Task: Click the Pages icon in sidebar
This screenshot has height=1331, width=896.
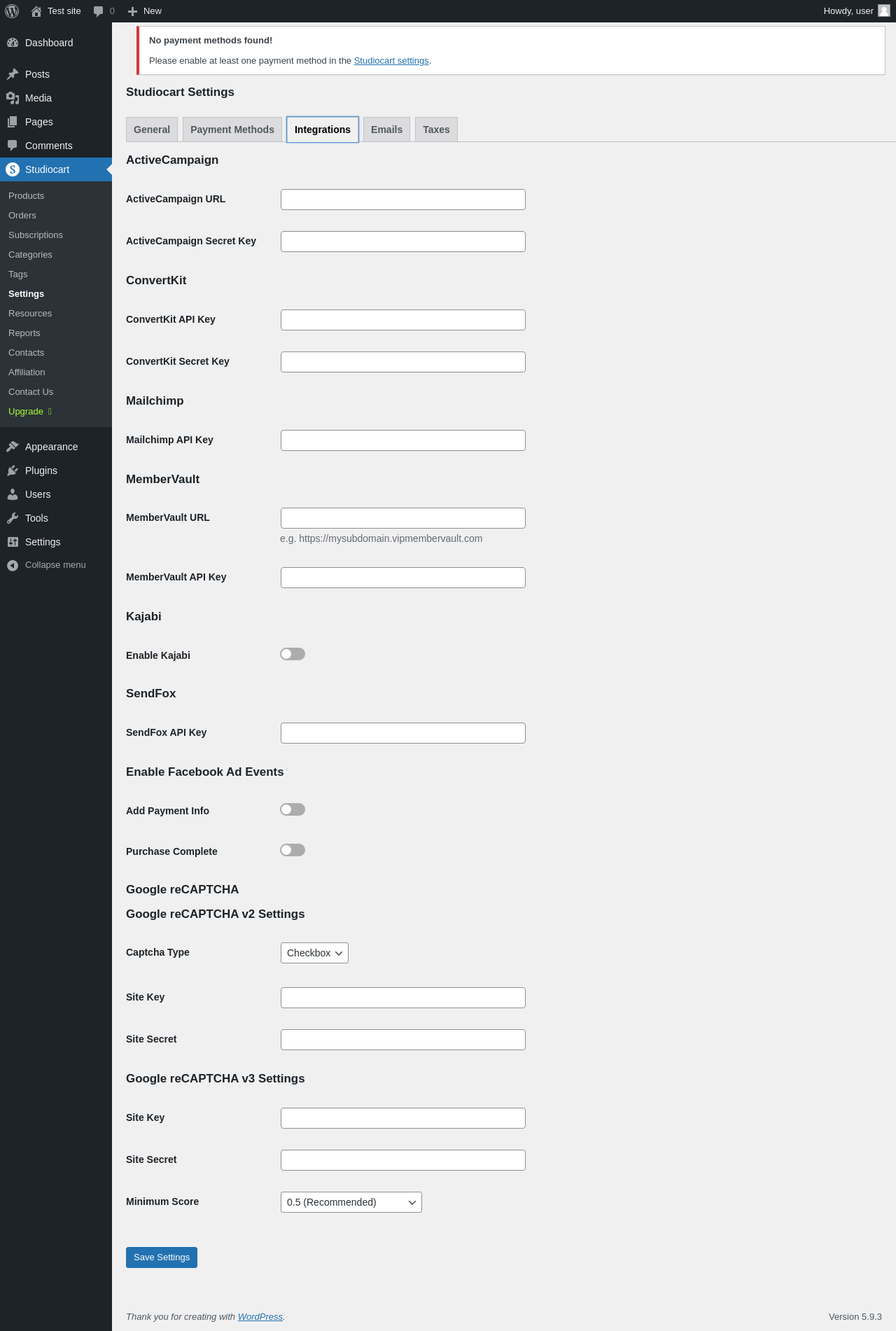Action: click(13, 122)
